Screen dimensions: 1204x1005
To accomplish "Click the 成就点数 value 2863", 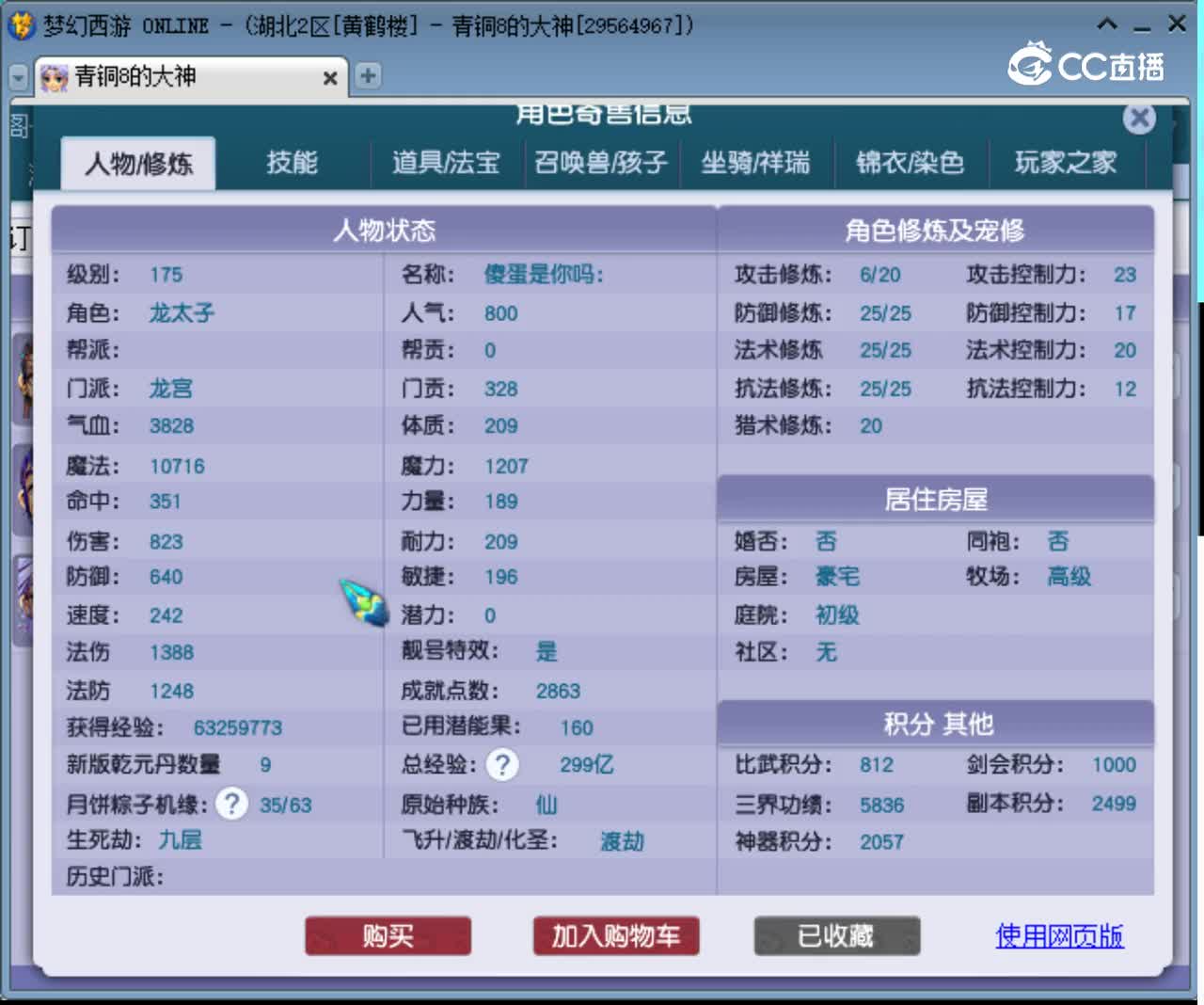I will click(x=558, y=692).
